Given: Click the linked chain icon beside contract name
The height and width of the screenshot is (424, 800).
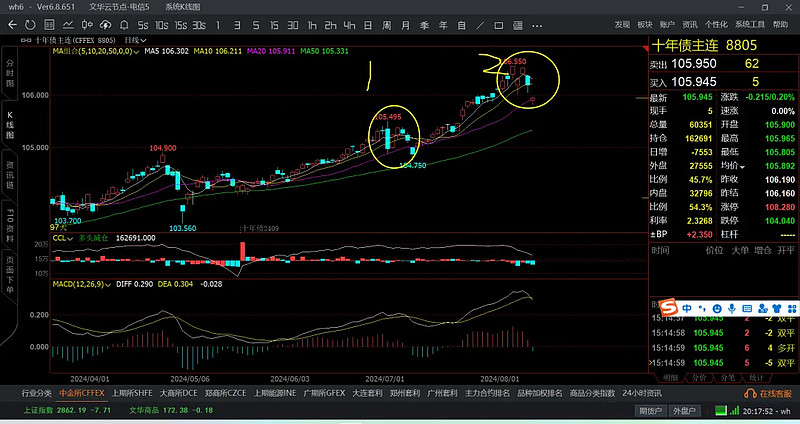Looking at the screenshot, I should (26, 40).
